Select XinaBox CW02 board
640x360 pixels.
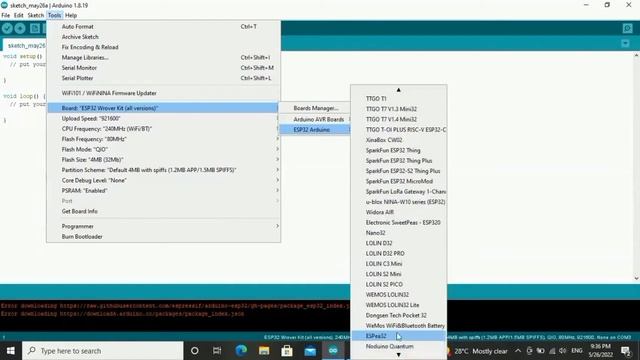pos(398,140)
